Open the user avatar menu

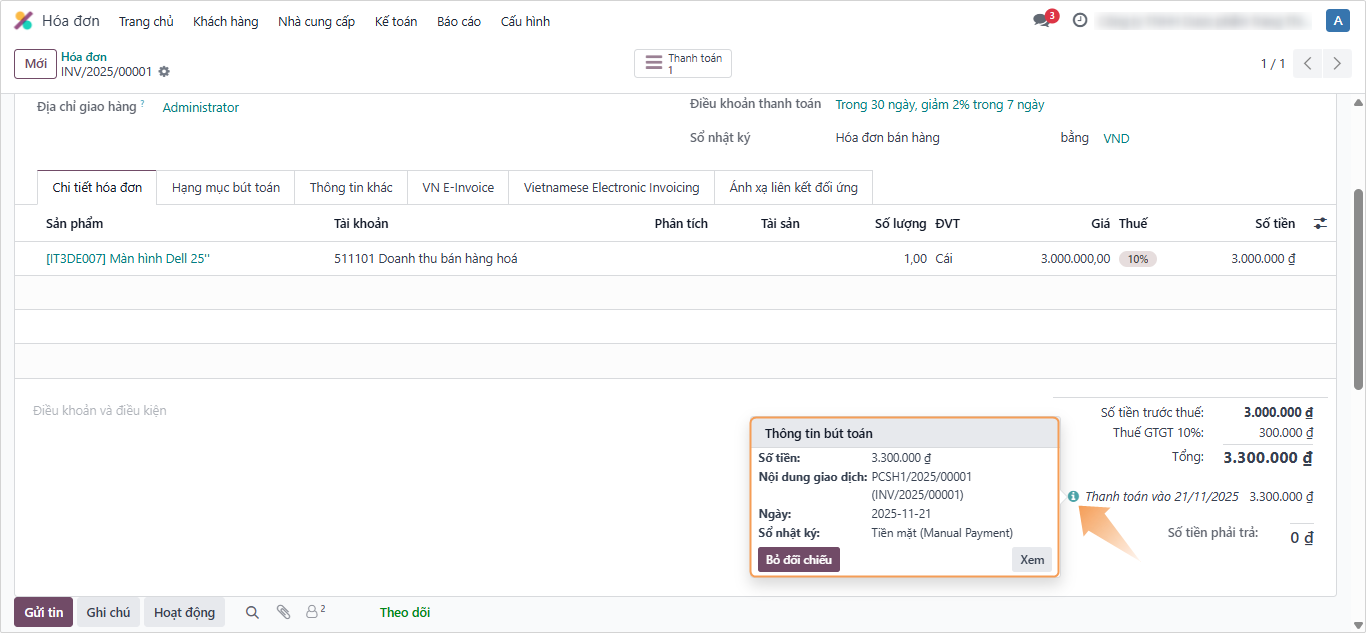coord(1337,20)
